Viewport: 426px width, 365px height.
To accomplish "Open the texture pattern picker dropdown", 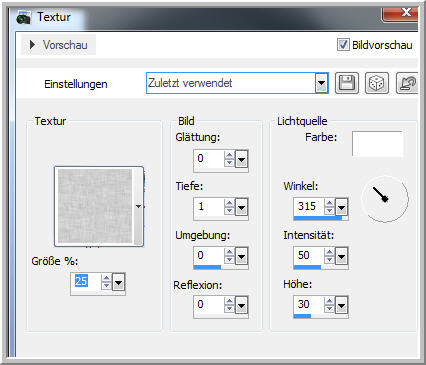I will pyautogui.click(x=139, y=207).
